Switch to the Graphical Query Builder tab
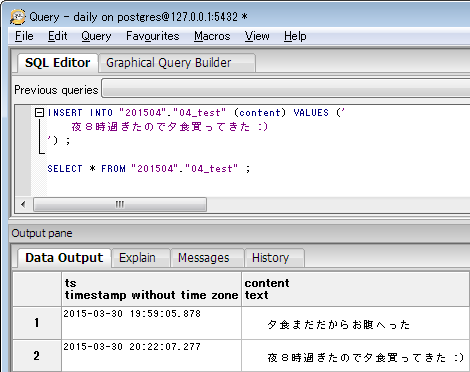Image resolution: width=470 pixels, height=372 pixels. (x=177, y=63)
